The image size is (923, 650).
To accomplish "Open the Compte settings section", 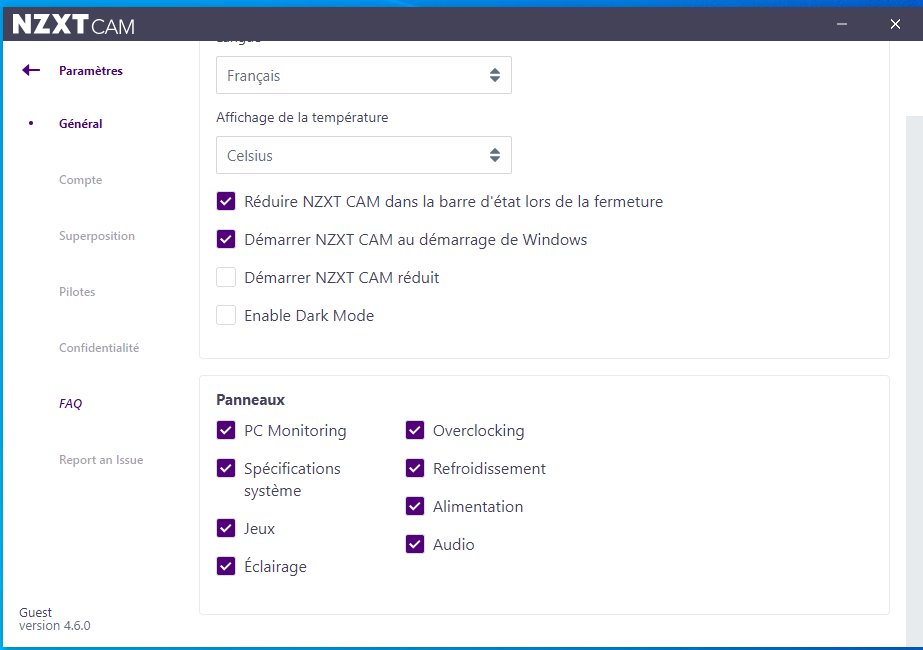I will [x=80, y=180].
